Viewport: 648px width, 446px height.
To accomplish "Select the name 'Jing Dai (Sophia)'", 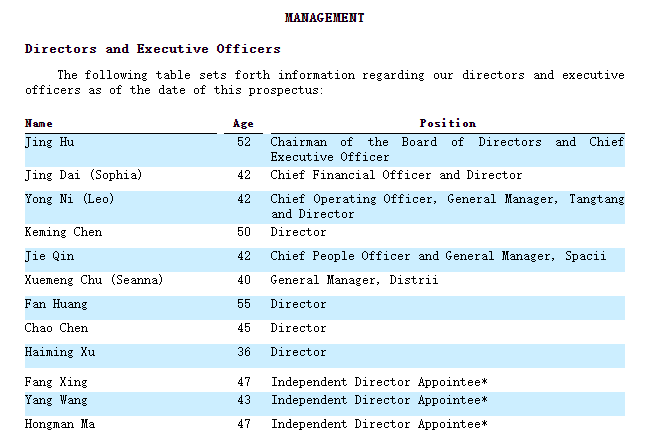I will pyautogui.click(x=83, y=175).
